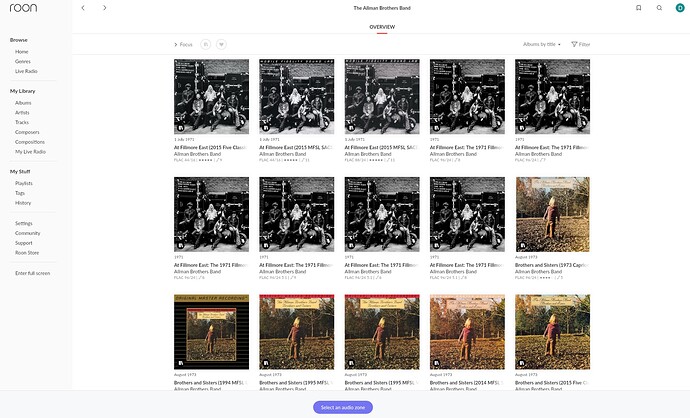The image size is (690, 418).
Task: Open Brothers and Sisters 2014 MFSL cover
Action: point(467,332)
